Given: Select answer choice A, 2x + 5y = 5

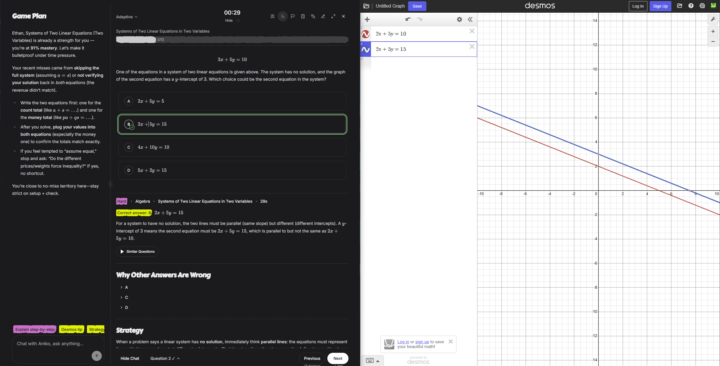Looking at the screenshot, I should pos(232,101).
